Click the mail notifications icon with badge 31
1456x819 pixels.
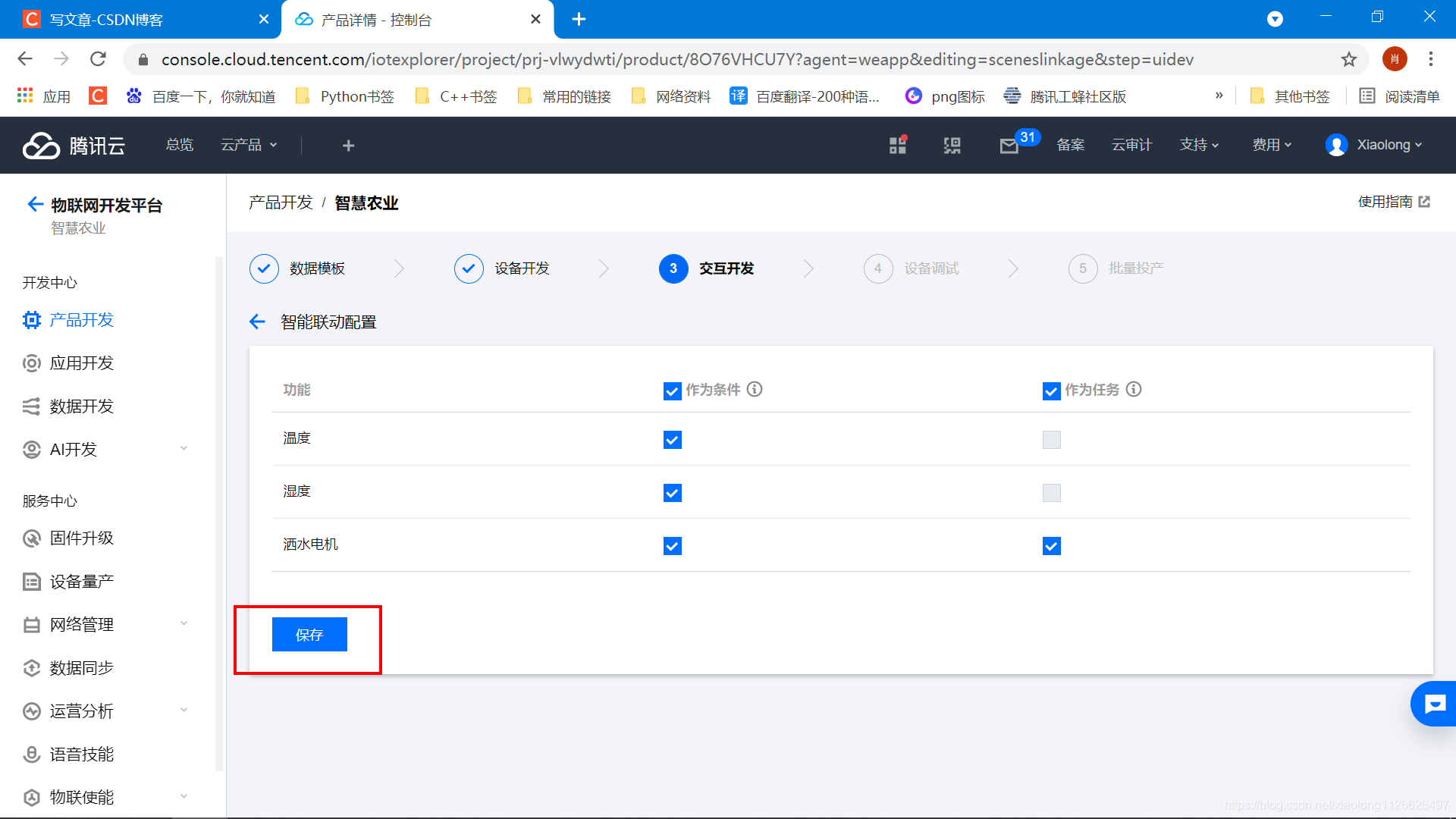point(1009,146)
